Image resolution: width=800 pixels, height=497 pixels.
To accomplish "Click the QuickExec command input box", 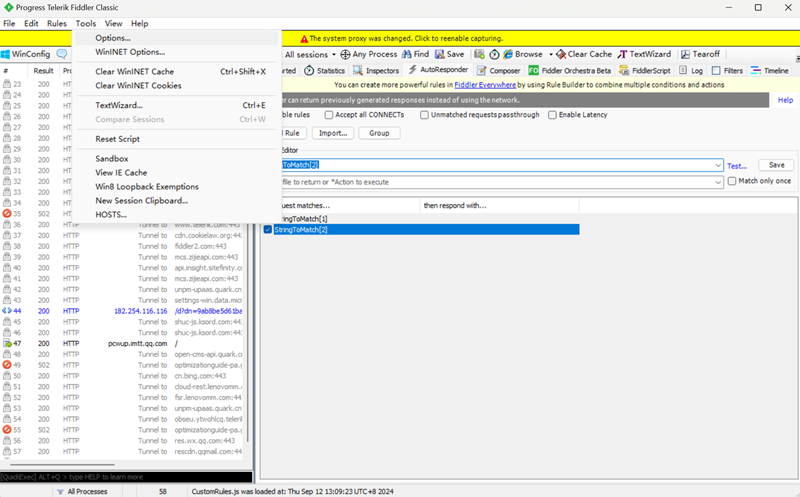I will pyautogui.click(x=126, y=477).
